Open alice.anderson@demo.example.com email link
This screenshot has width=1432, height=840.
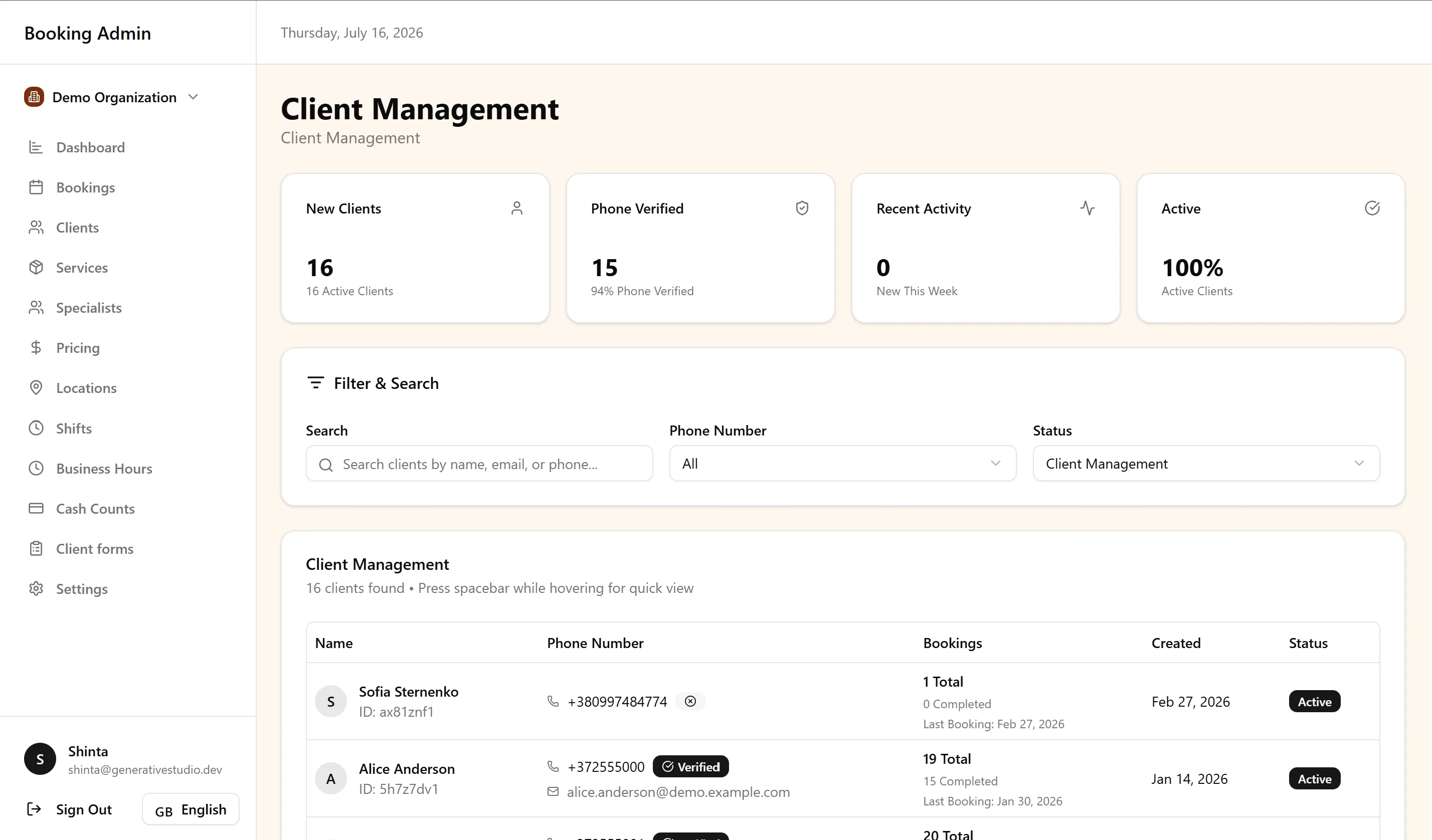coord(678,792)
